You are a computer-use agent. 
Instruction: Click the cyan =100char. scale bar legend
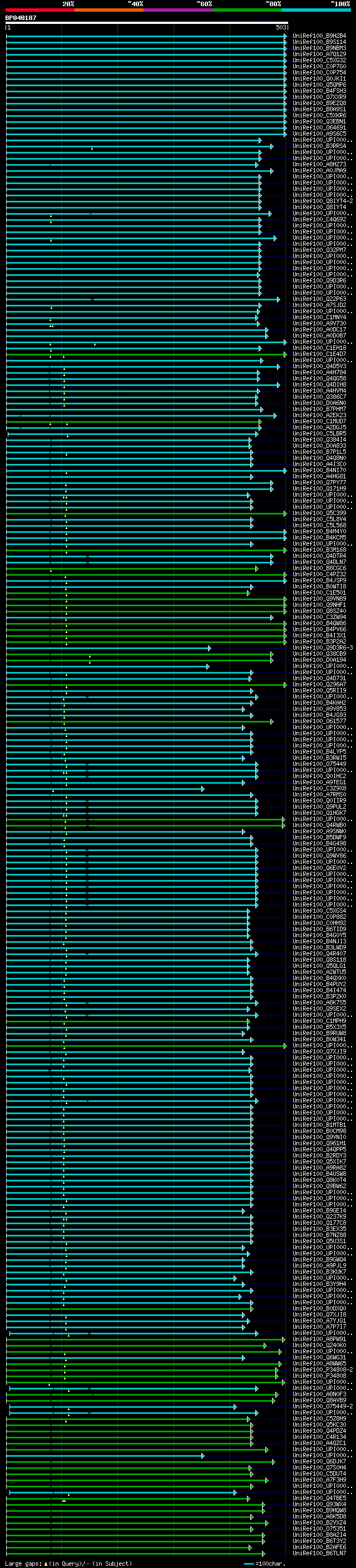tap(264, 1564)
